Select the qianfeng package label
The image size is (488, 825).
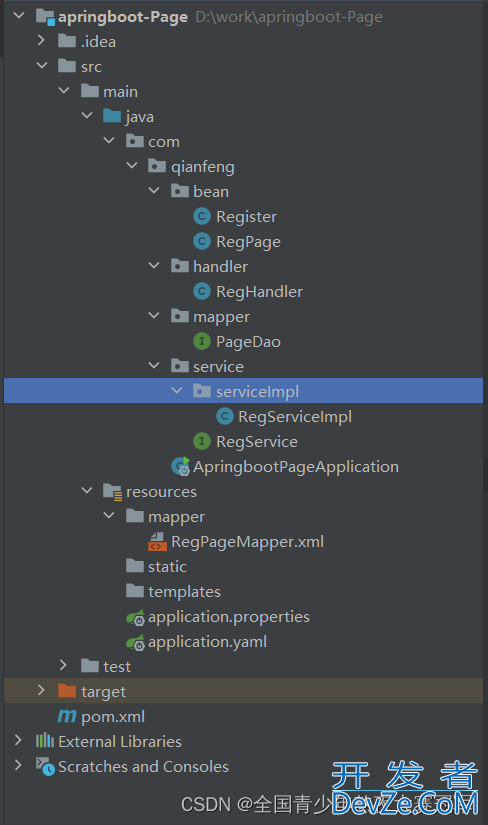coord(203,167)
